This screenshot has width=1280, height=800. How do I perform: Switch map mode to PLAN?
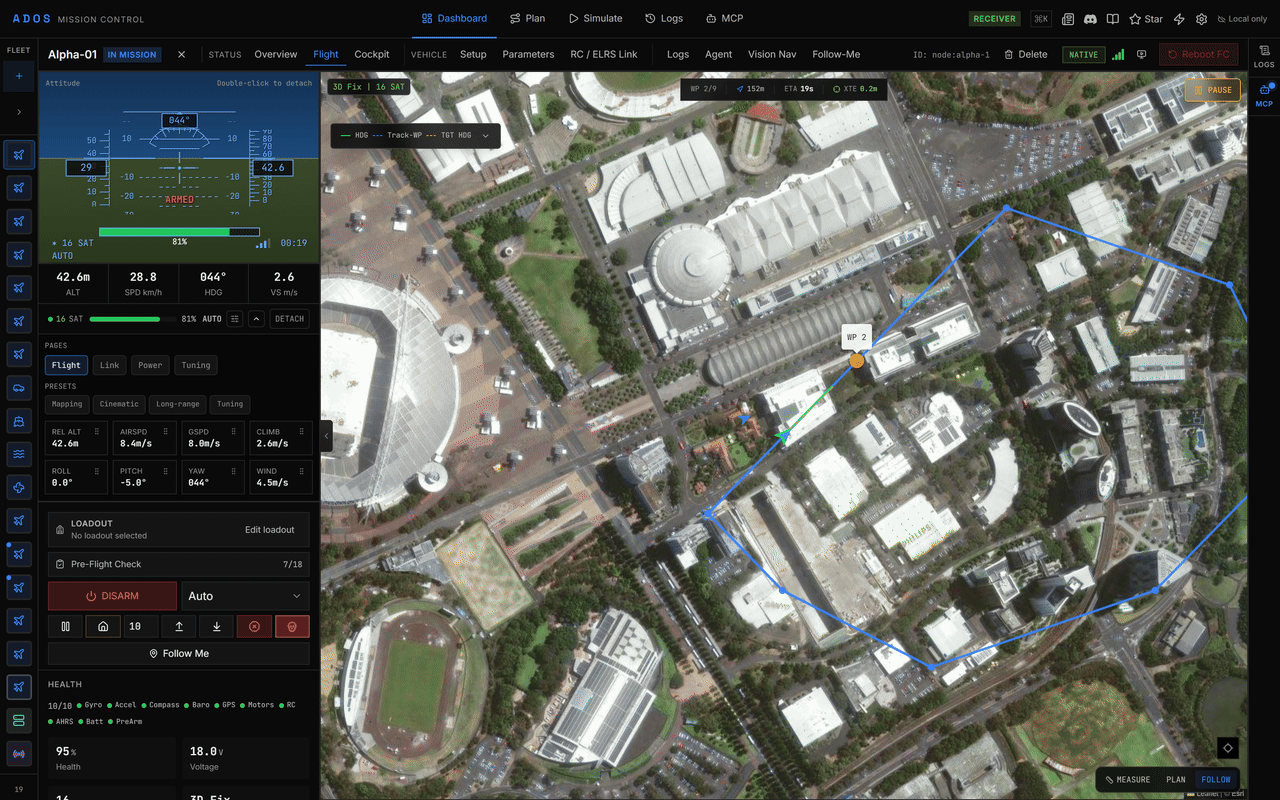pyautogui.click(x=1176, y=780)
